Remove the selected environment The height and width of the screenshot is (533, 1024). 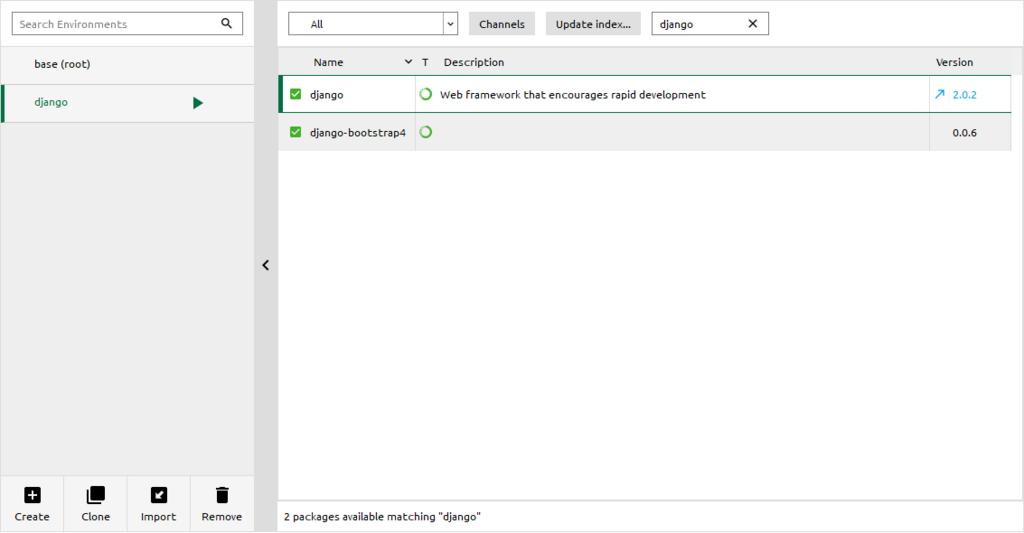pos(222,504)
